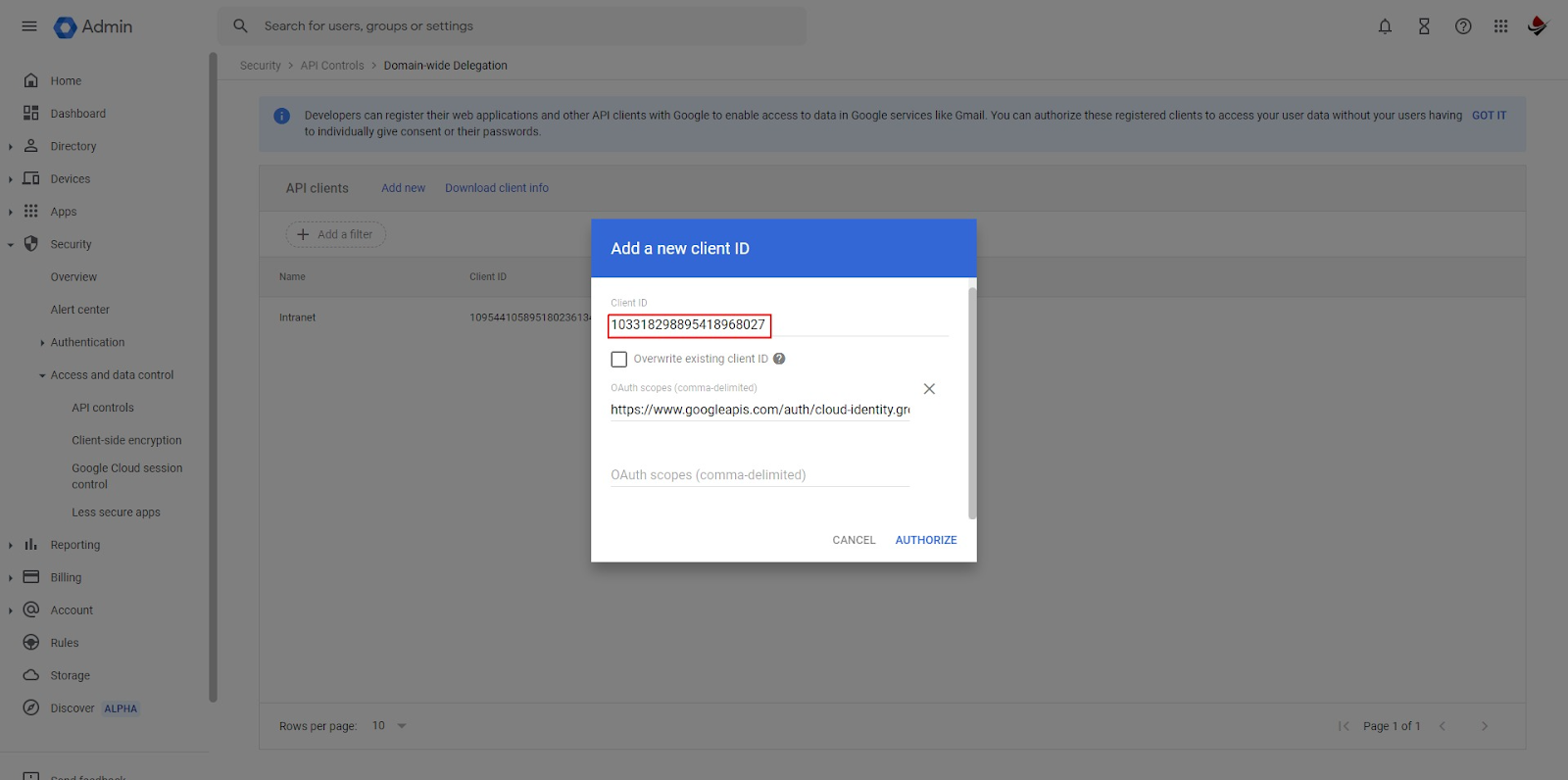1568x780 pixels.
Task: Open Client-side encryption
Action: 126,440
